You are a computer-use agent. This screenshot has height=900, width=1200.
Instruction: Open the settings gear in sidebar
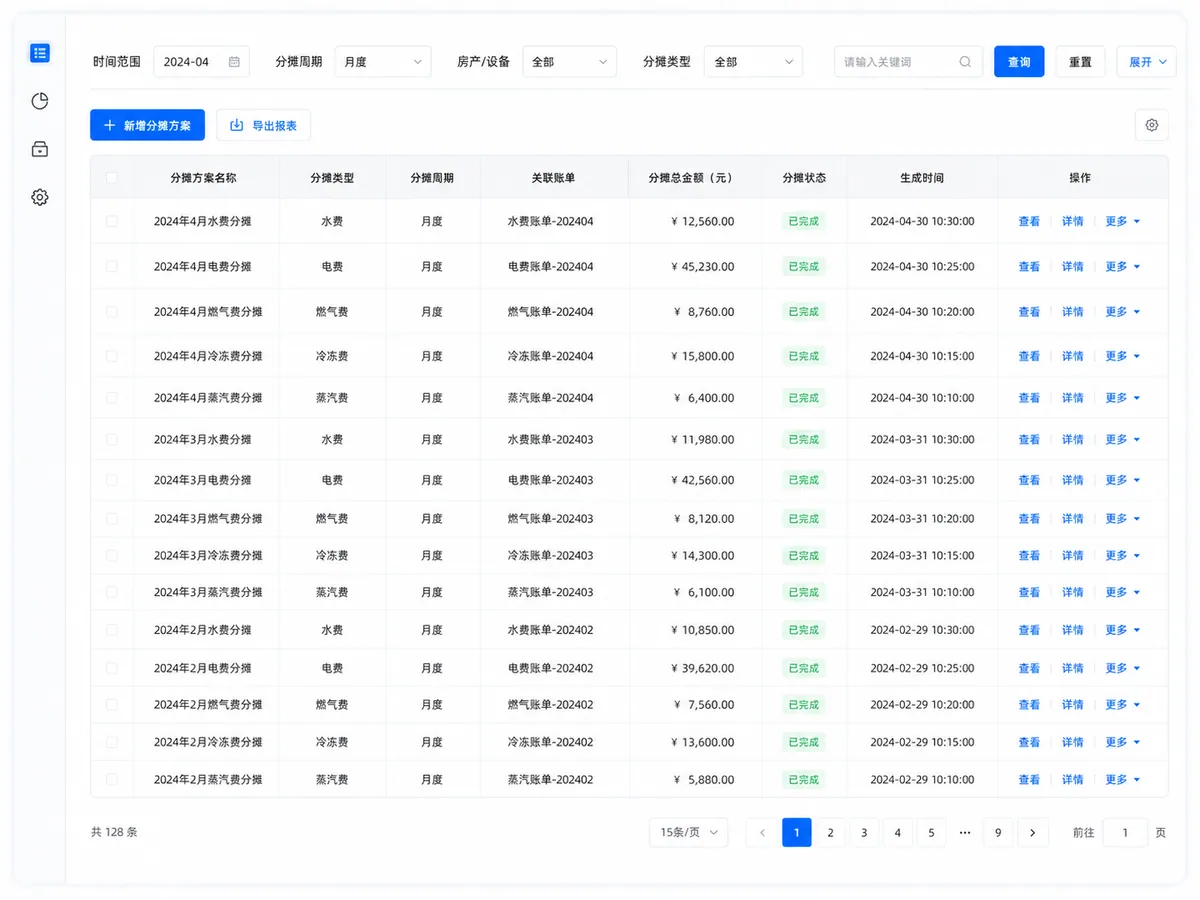tap(40, 197)
